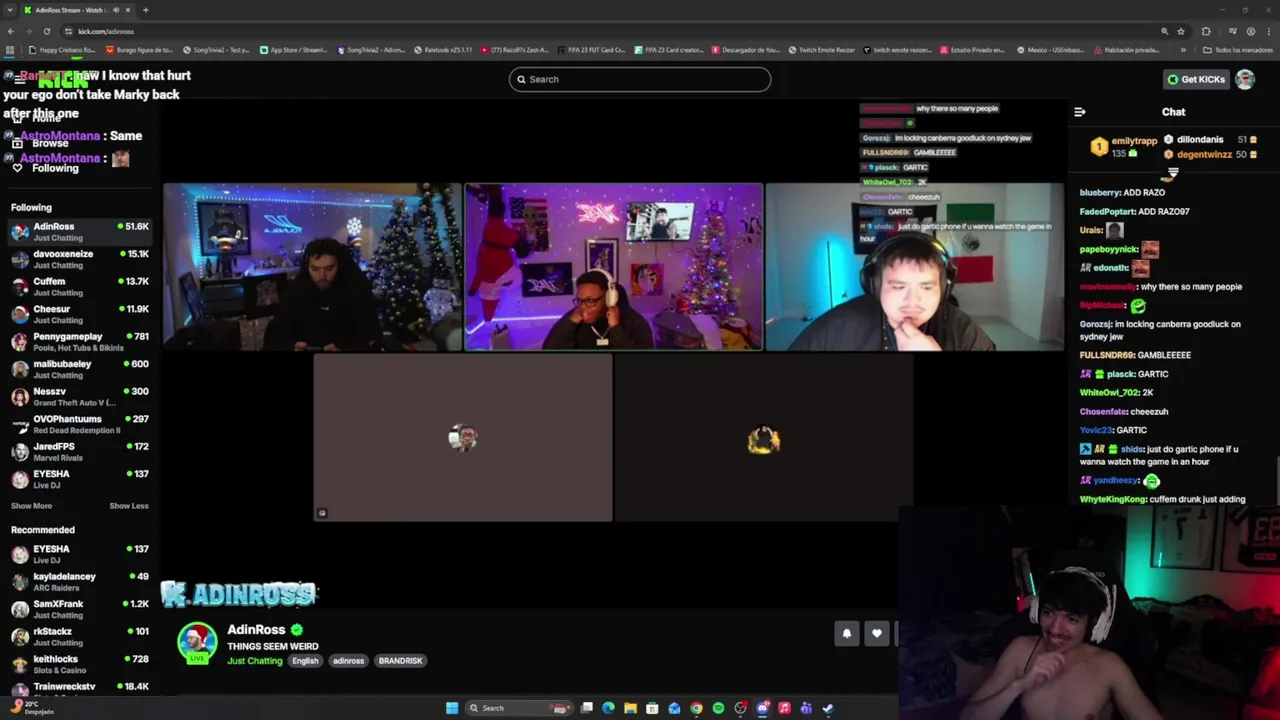Click the left Christmas-tree webcam feed
The image size is (1280, 720).
pyautogui.click(x=312, y=266)
